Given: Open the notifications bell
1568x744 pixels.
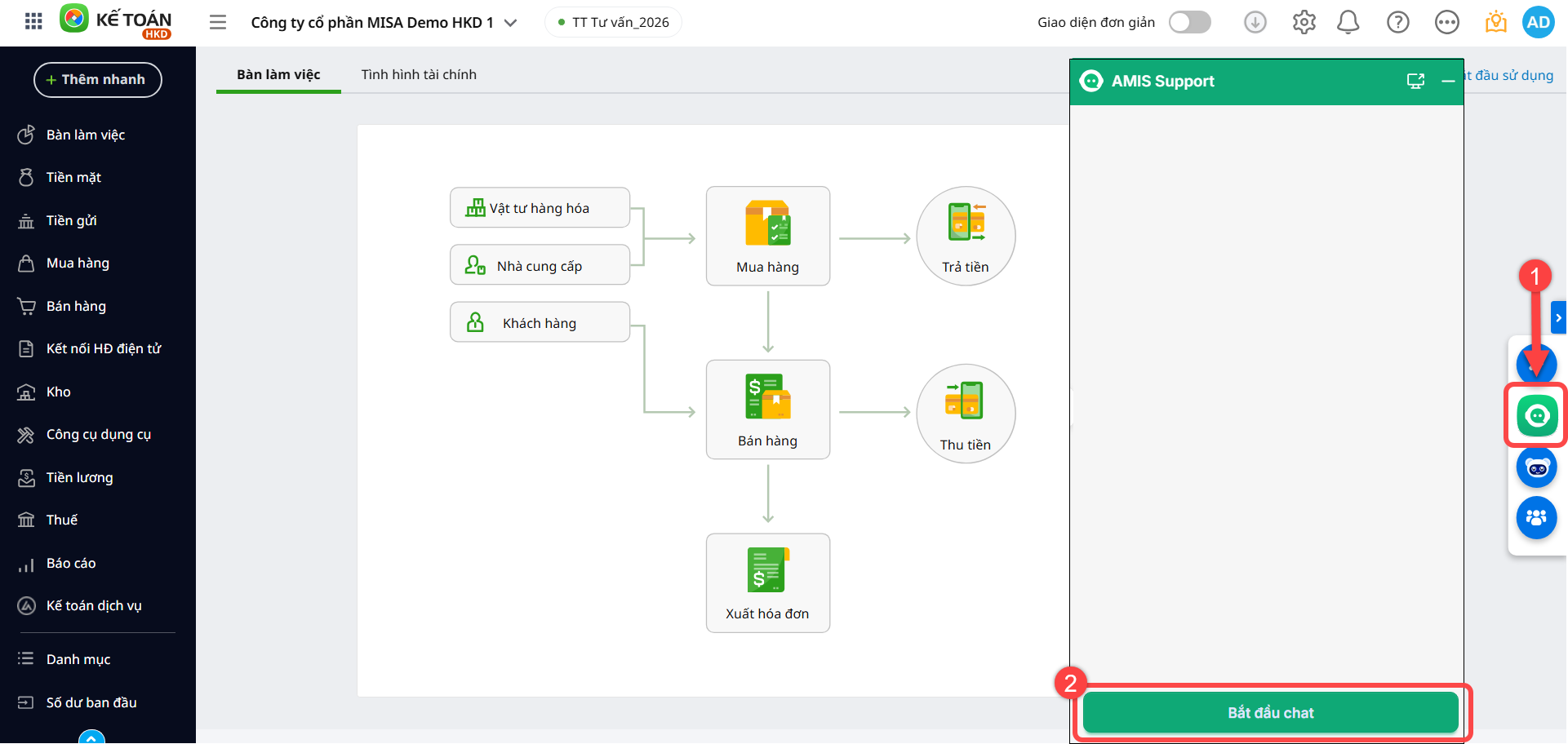Looking at the screenshot, I should click(x=1348, y=22).
